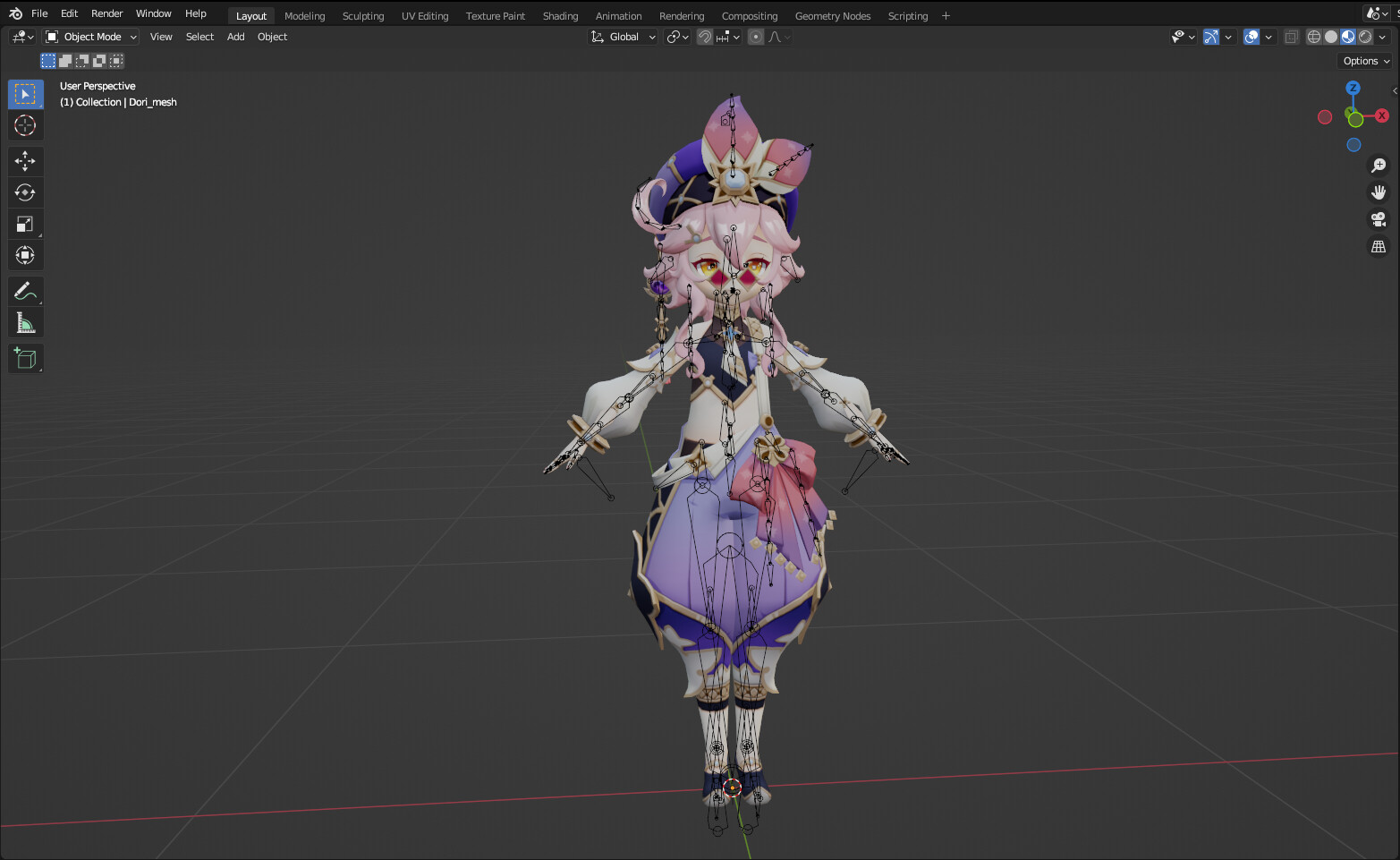Click the zoom view magnifier icon

click(1379, 166)
